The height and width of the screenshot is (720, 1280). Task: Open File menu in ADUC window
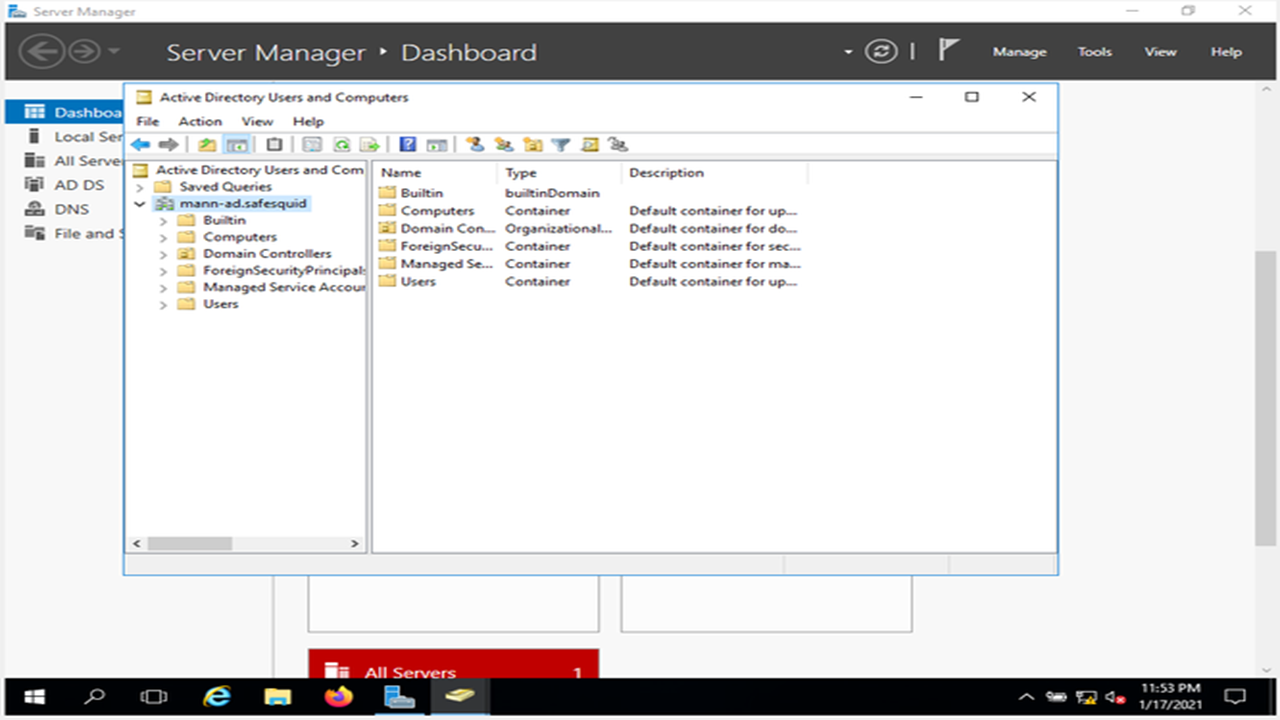click(147, 121)
